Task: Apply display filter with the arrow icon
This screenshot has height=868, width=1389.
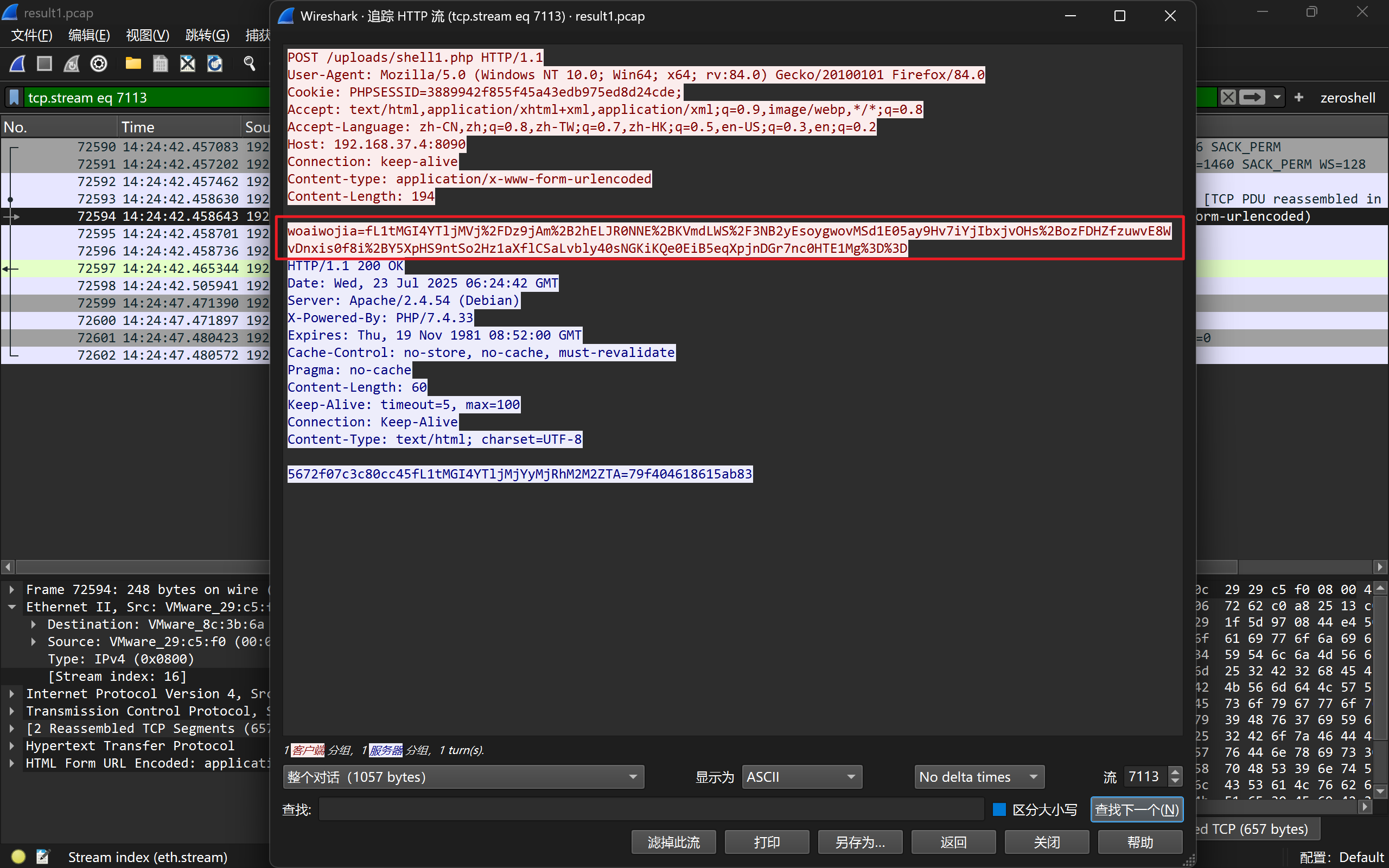Action: 1251,98
